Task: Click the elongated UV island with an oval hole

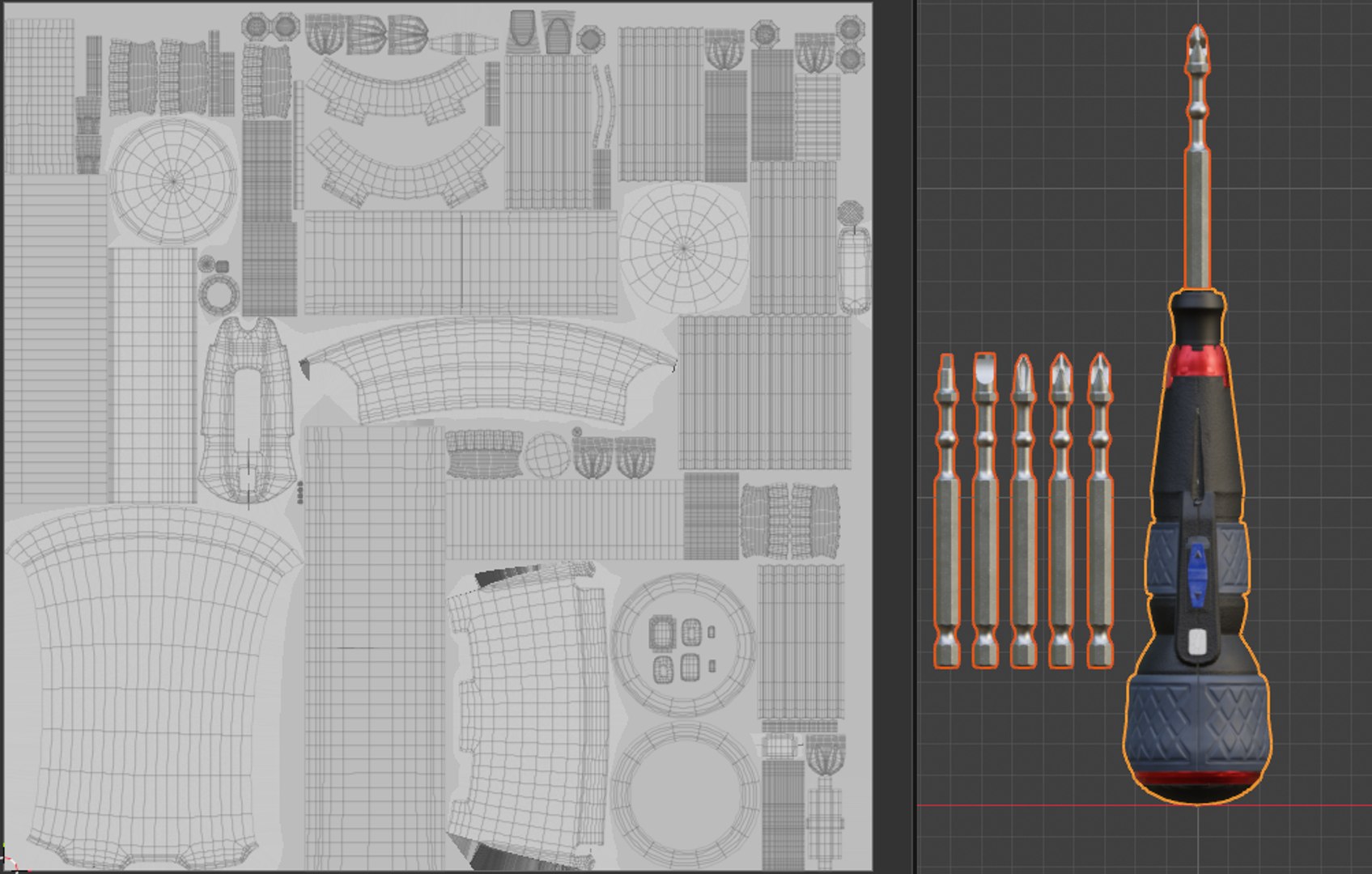Action: 248,411
